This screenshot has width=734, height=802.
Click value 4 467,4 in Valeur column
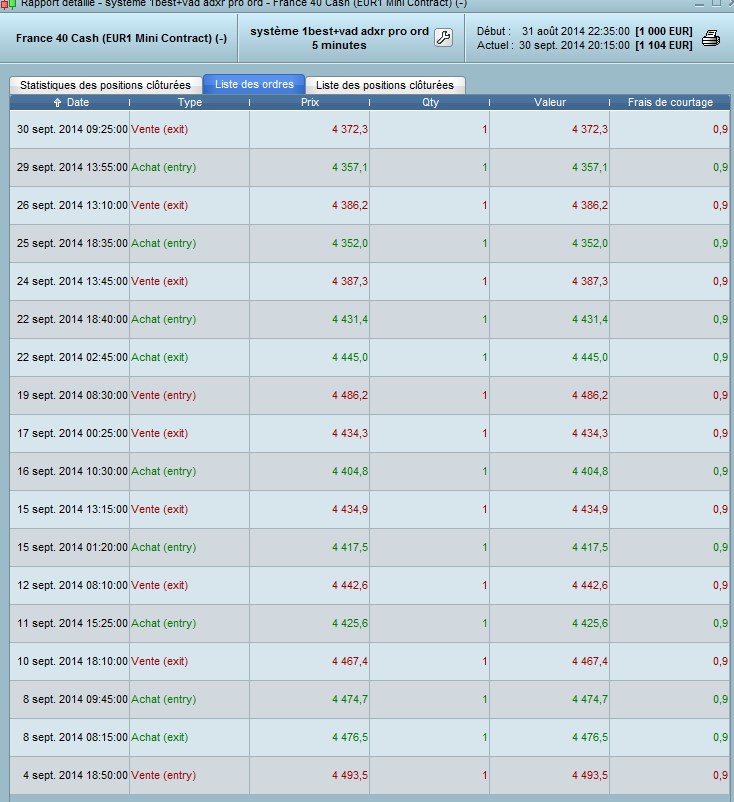pyautogui.click(x=590, y=661)
